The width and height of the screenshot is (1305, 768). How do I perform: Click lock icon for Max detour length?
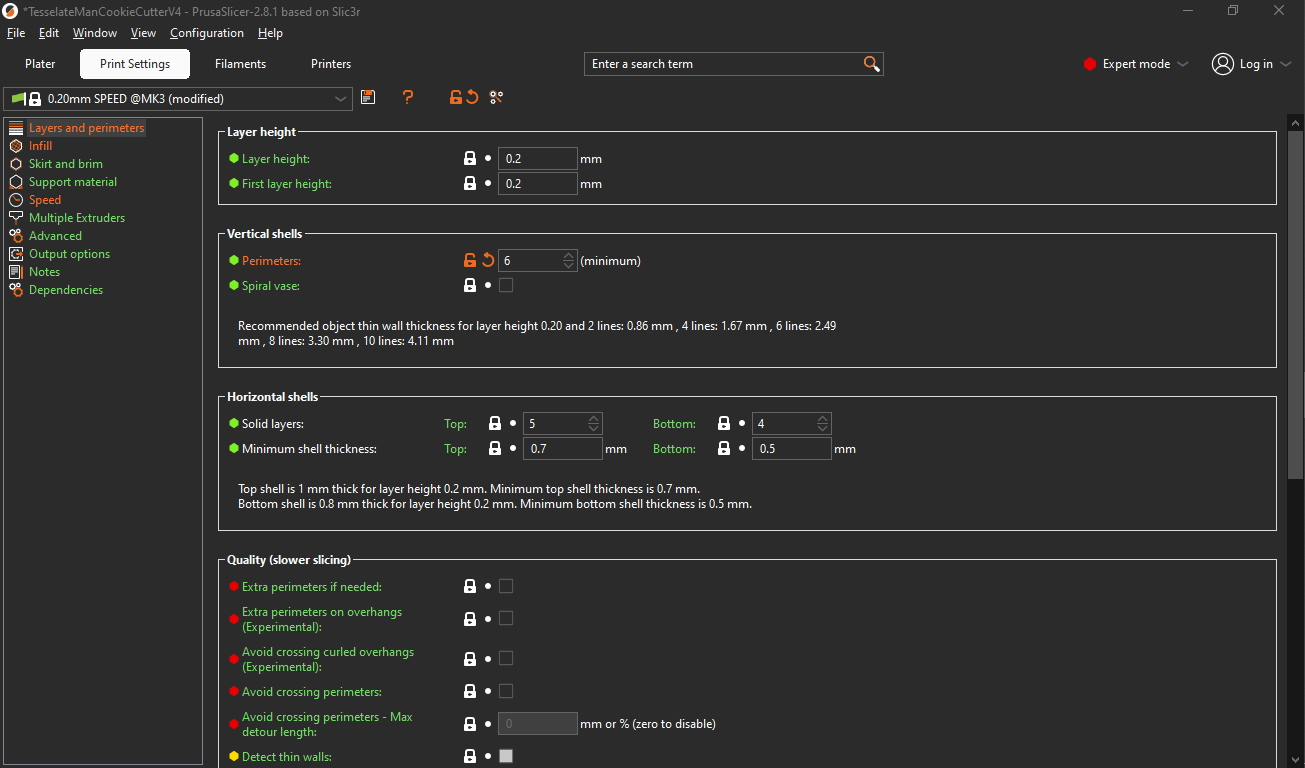[x=470, y=724]
